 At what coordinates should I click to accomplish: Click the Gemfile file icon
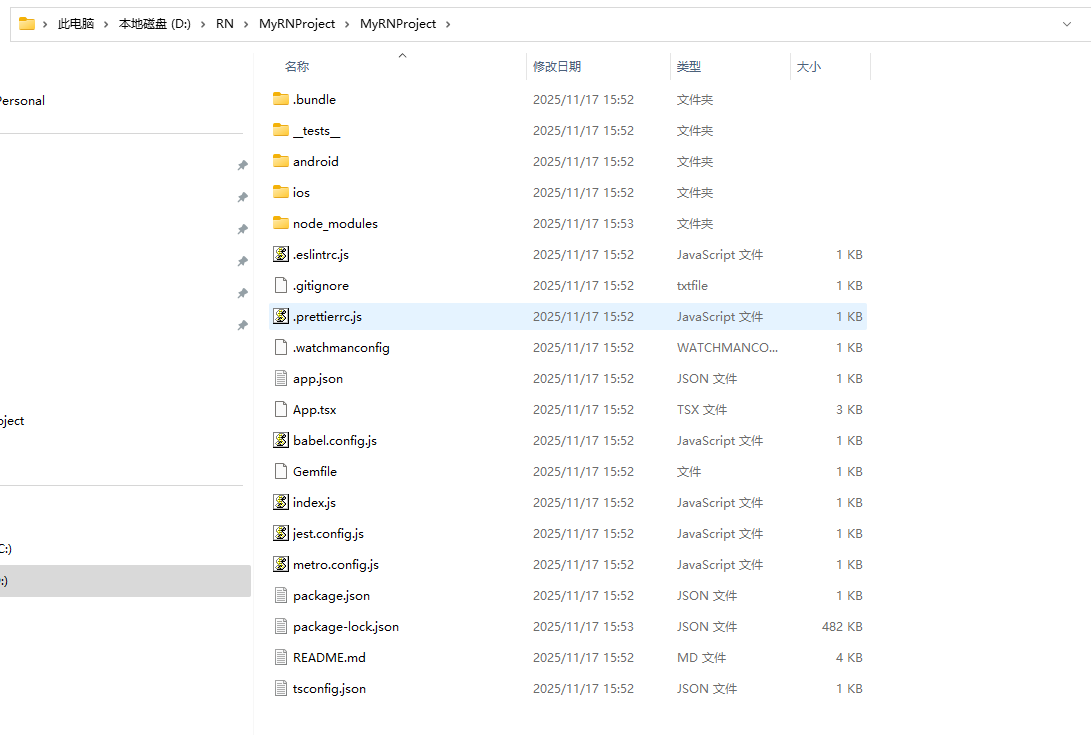click(280, 471)
